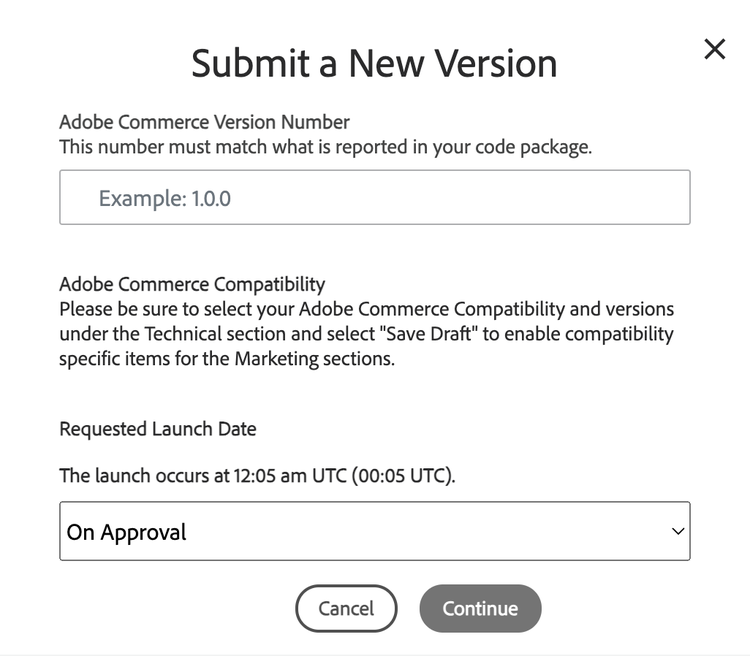750x656 pixels.
Task: Click the "Requested Launch Date" label
Action: pos(158,429)
